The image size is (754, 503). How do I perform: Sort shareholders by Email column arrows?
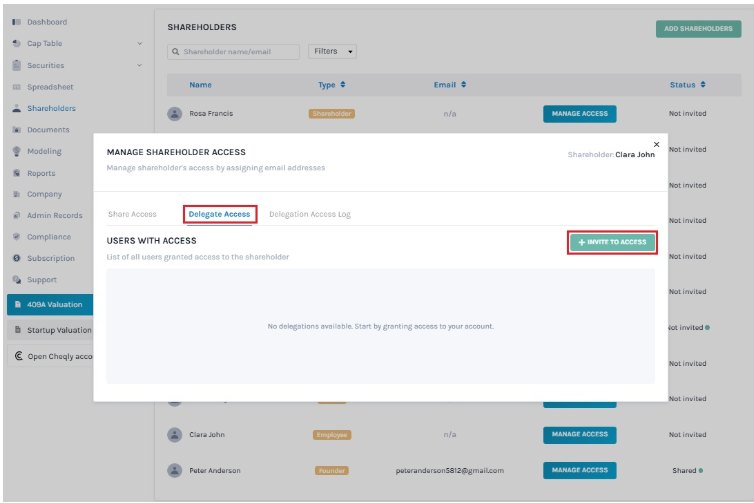(464, 85)
